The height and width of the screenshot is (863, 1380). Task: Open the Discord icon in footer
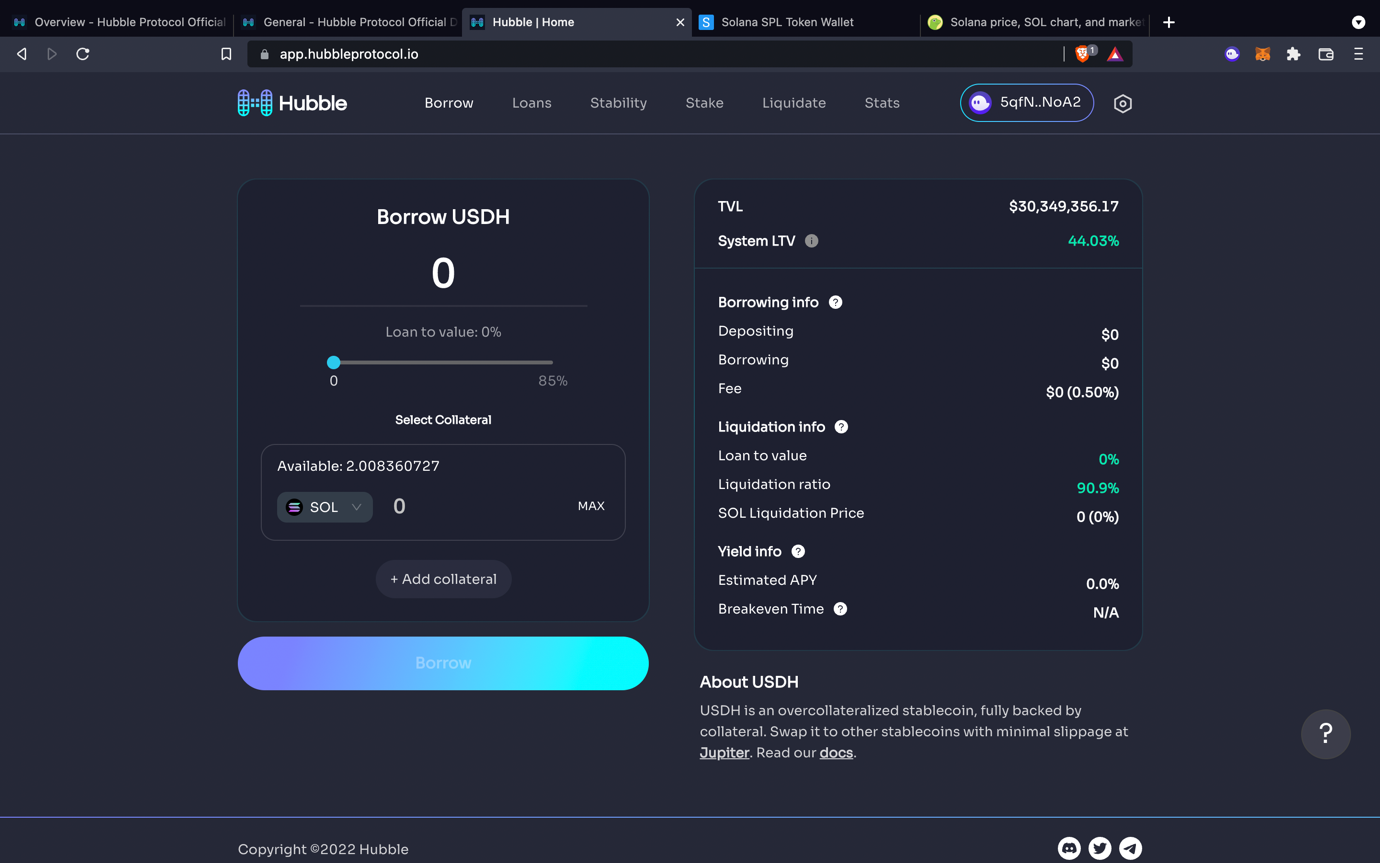coord(1069,848)
